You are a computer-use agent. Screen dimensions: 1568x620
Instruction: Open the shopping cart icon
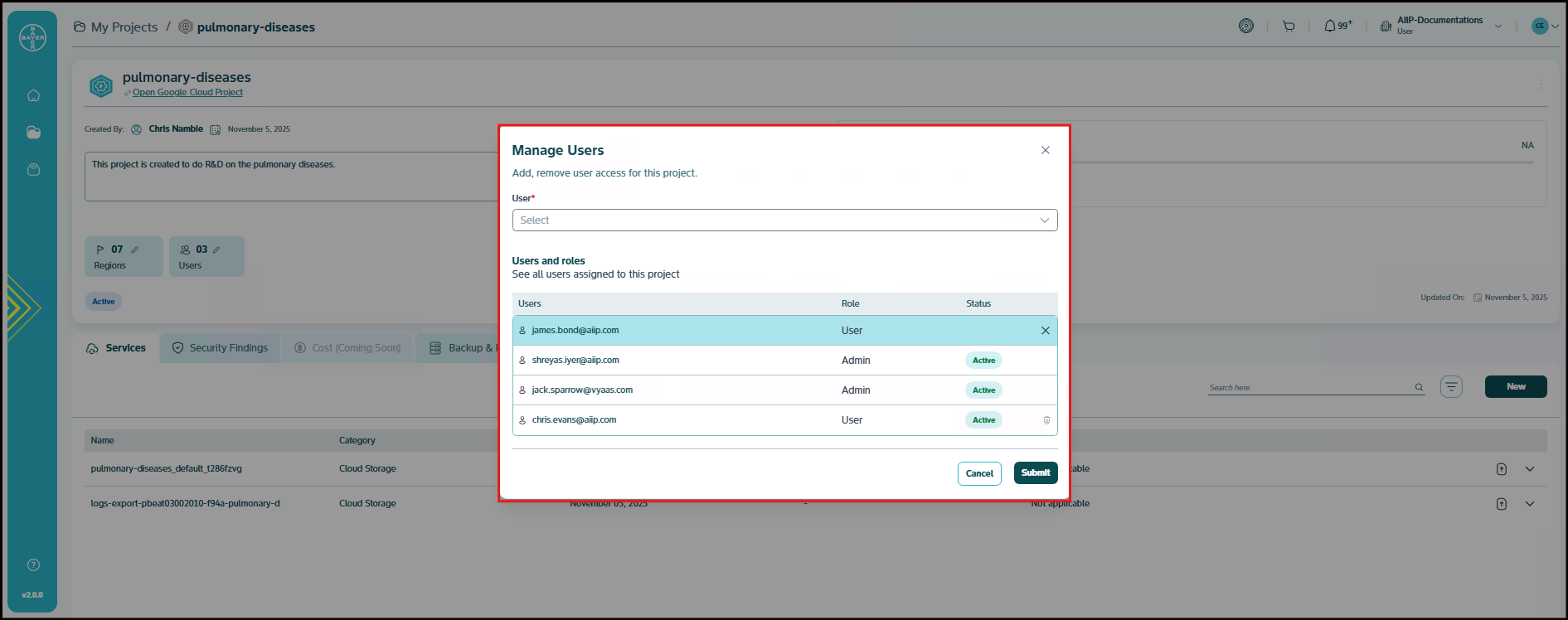pyautogui.click(x=1289, y=27)
